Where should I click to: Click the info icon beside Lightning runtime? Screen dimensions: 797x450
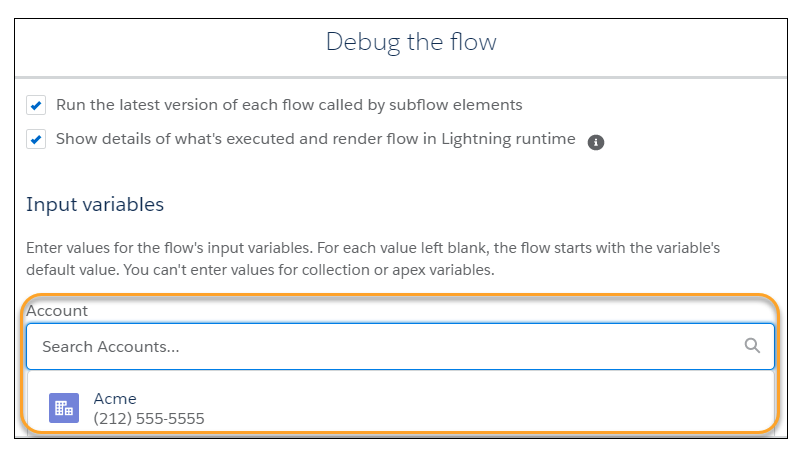coord(596,142)
